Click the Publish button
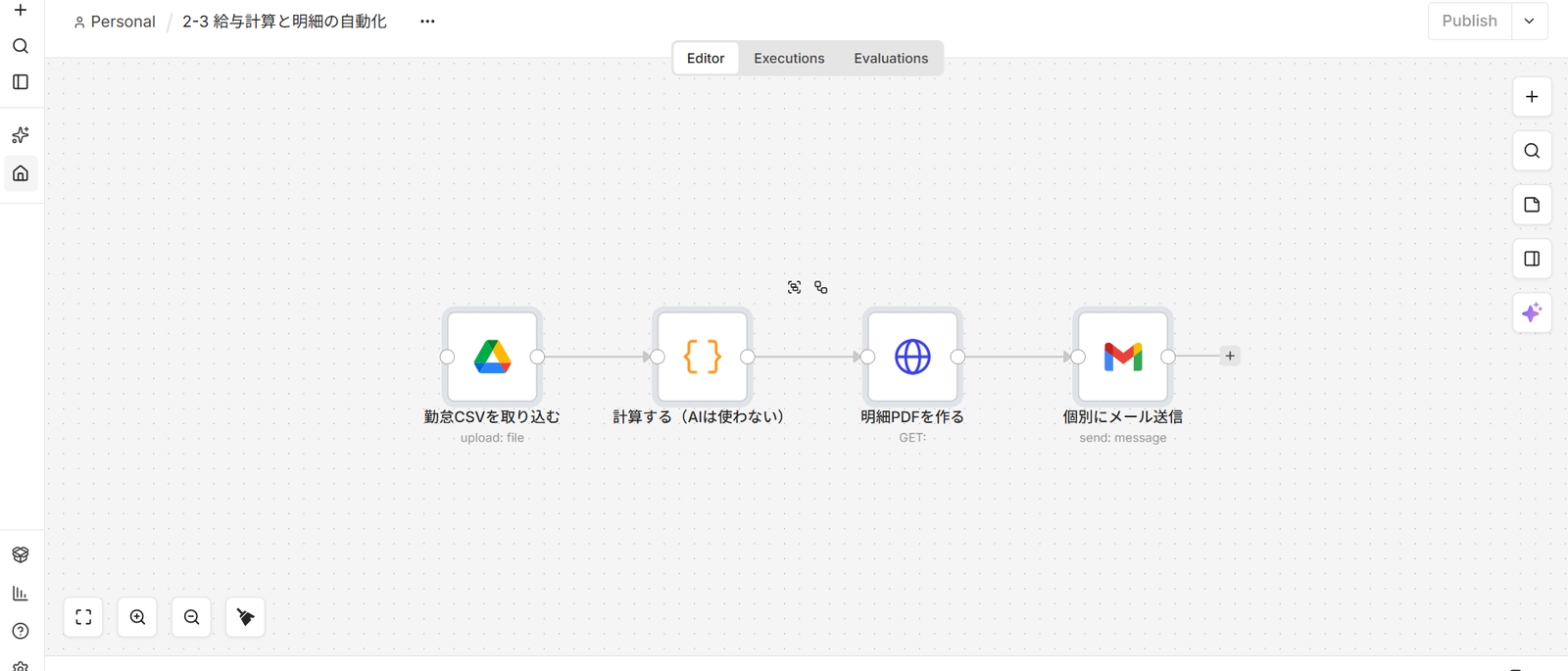The height and width of the screenshot is (671, 1568). [1469, 21]
